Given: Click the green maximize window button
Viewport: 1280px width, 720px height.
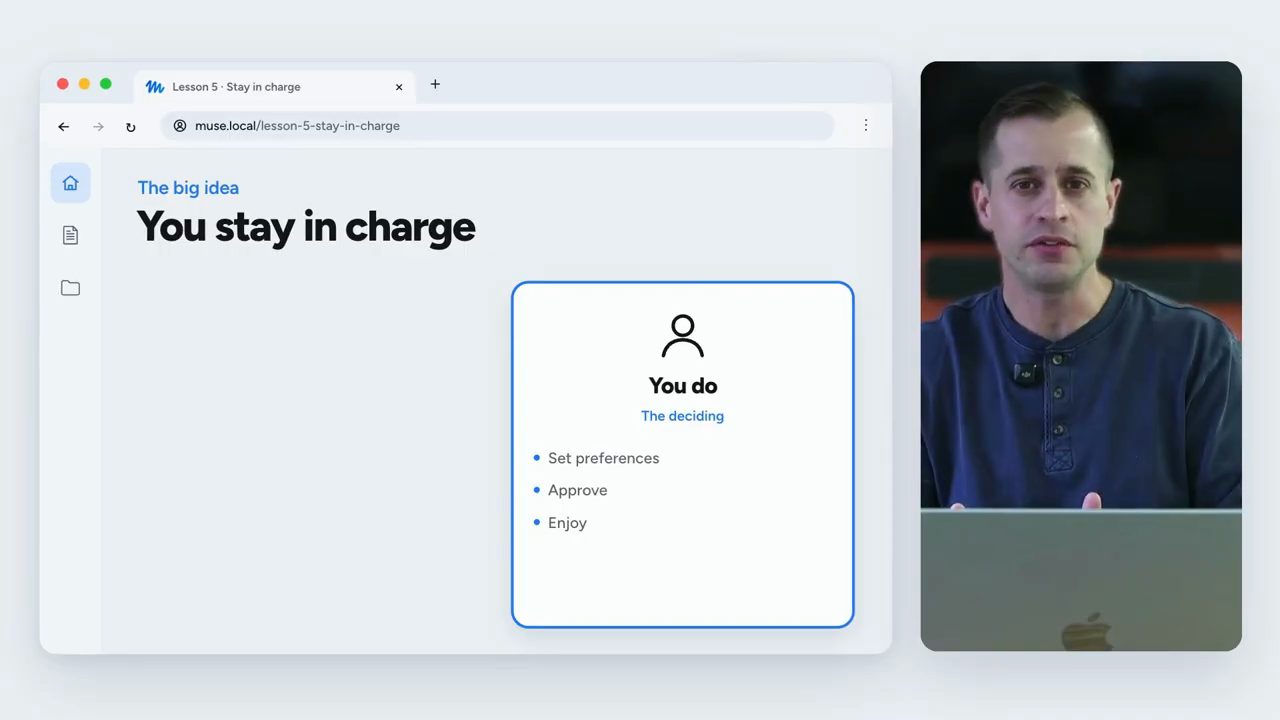Looking at the screenshot, I should pyautogui.click(x=106, y=84).
